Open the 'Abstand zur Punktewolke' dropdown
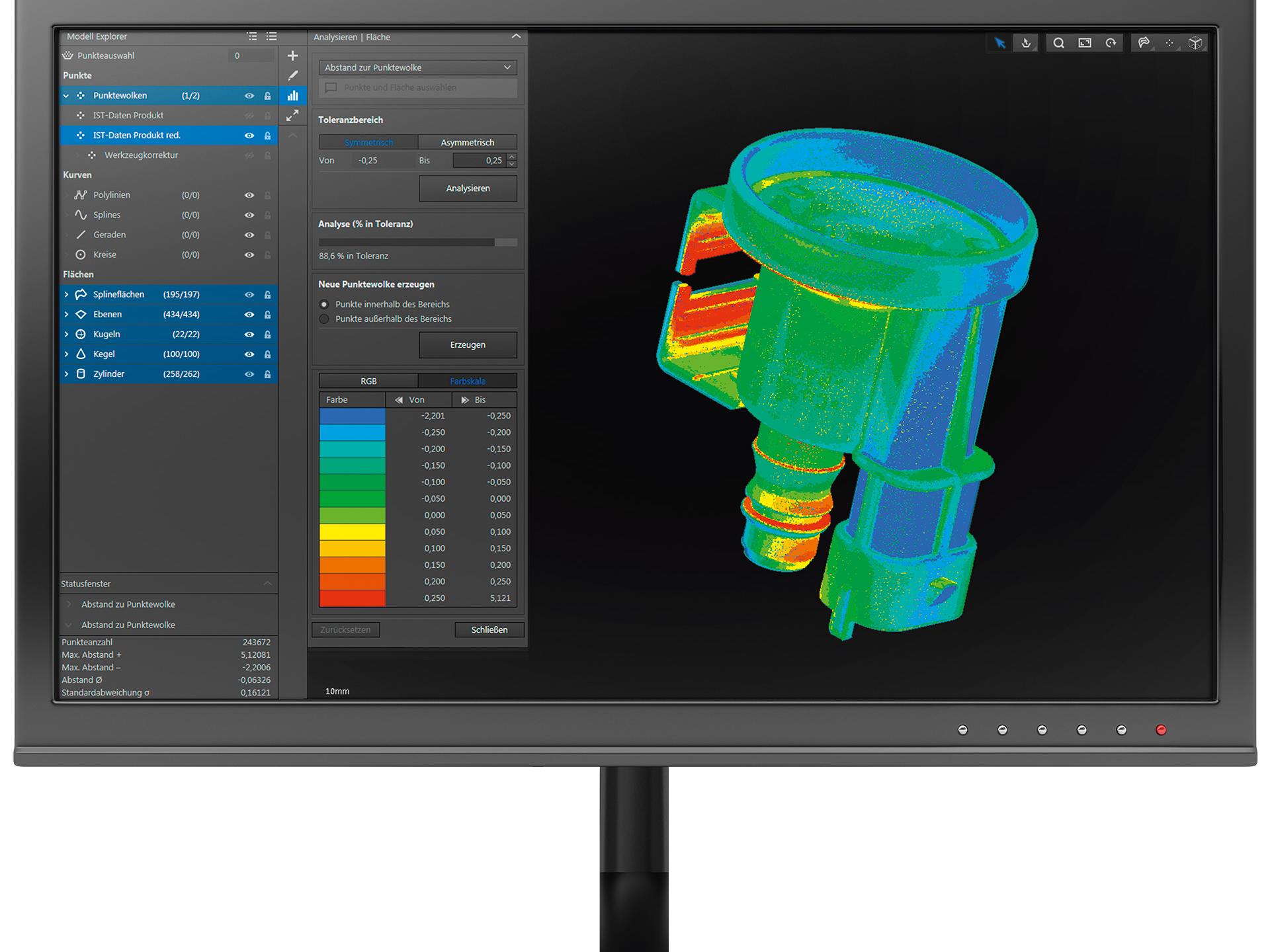 (x=417, y=67)
